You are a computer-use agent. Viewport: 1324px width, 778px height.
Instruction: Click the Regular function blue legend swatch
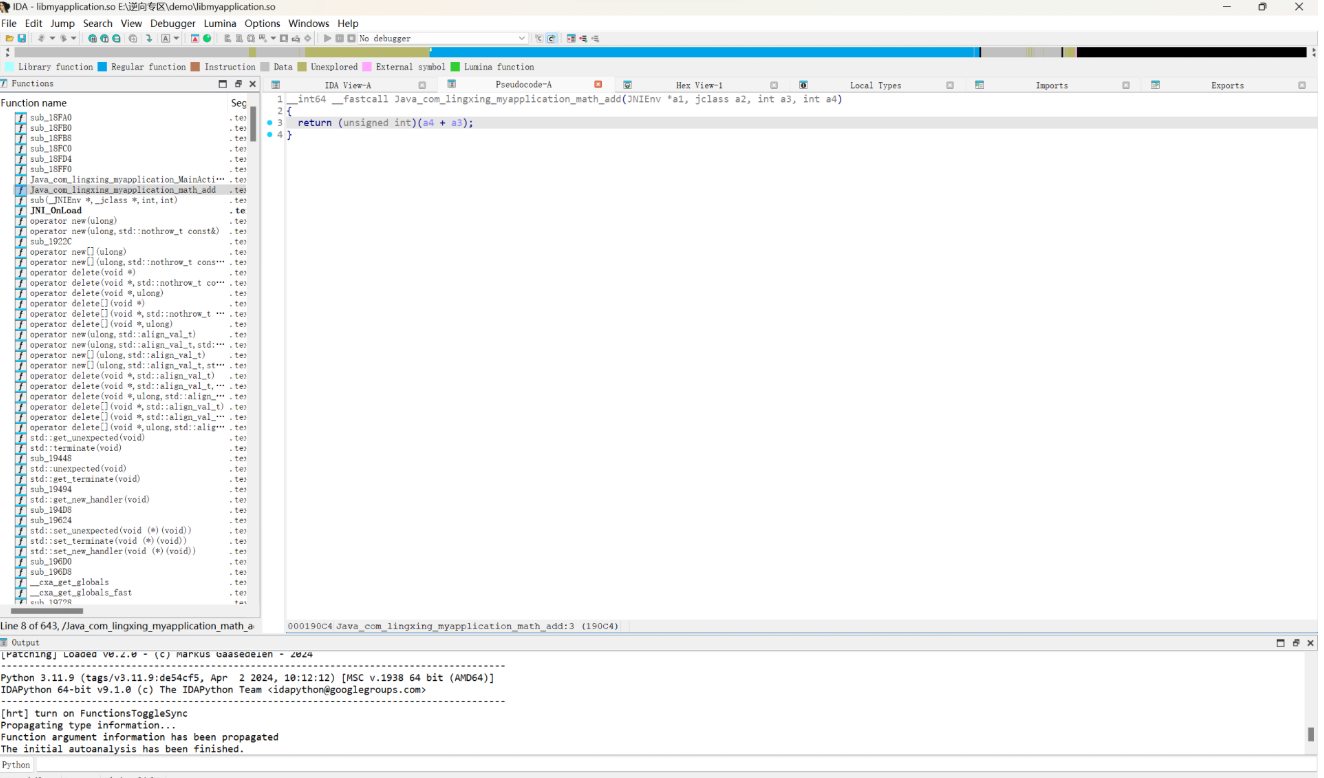(102, 67)
